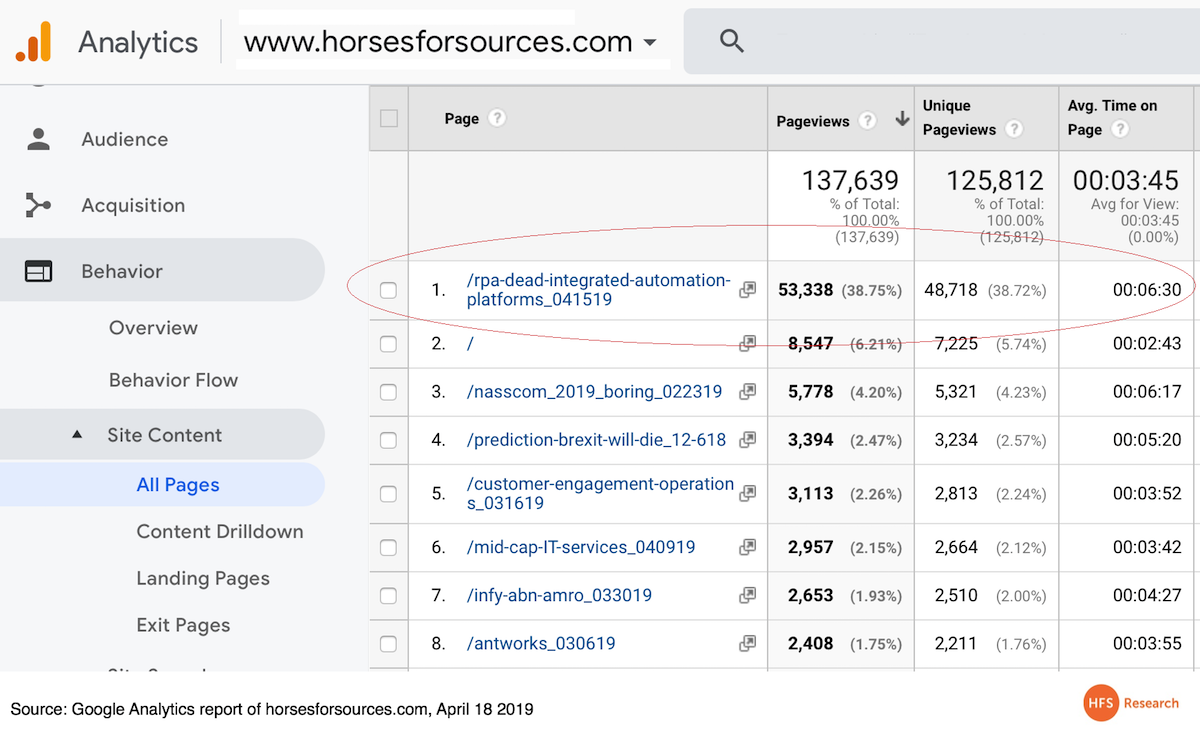Check the box for infy-abn-amro row
Screen dimensions: 1200x730
pos(389,595)
